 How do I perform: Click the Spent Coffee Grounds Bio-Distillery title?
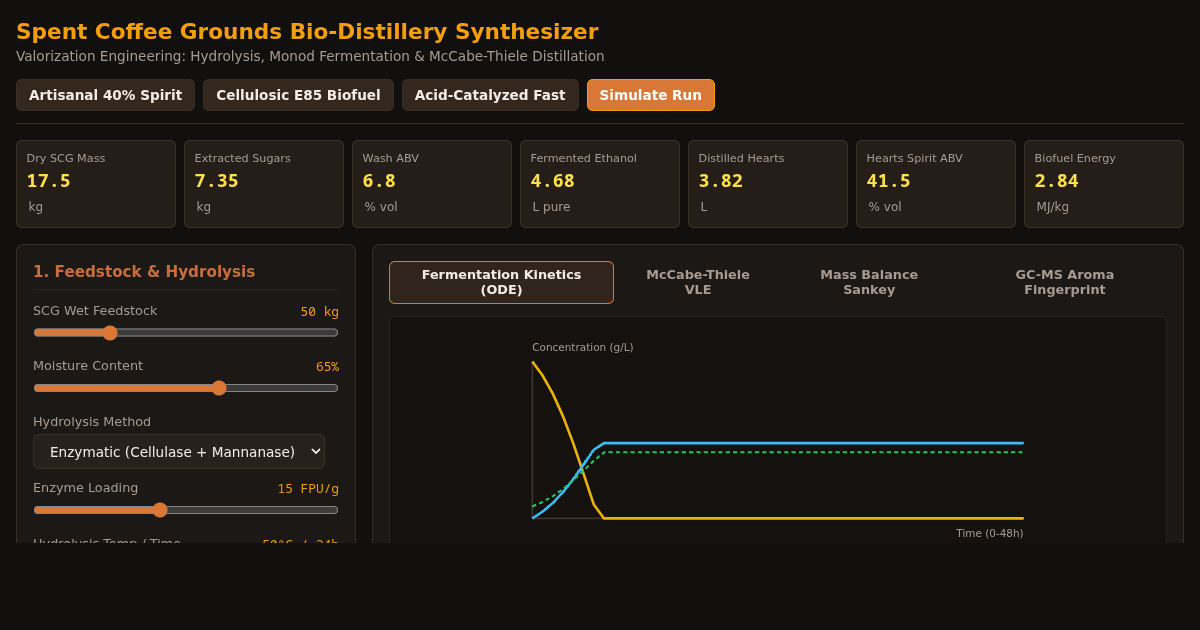click(x=307, y=32)
